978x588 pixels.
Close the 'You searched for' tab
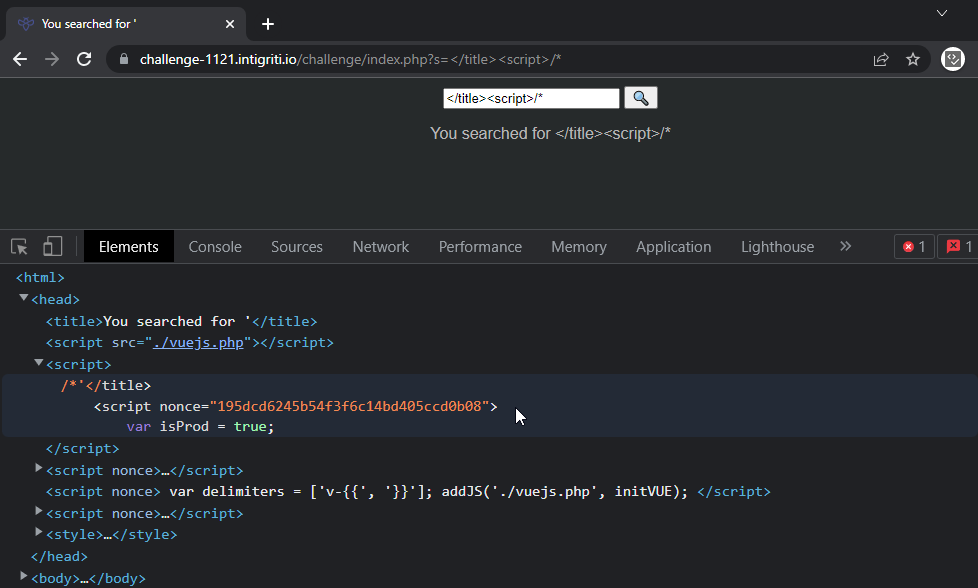(x=230, y=24)
